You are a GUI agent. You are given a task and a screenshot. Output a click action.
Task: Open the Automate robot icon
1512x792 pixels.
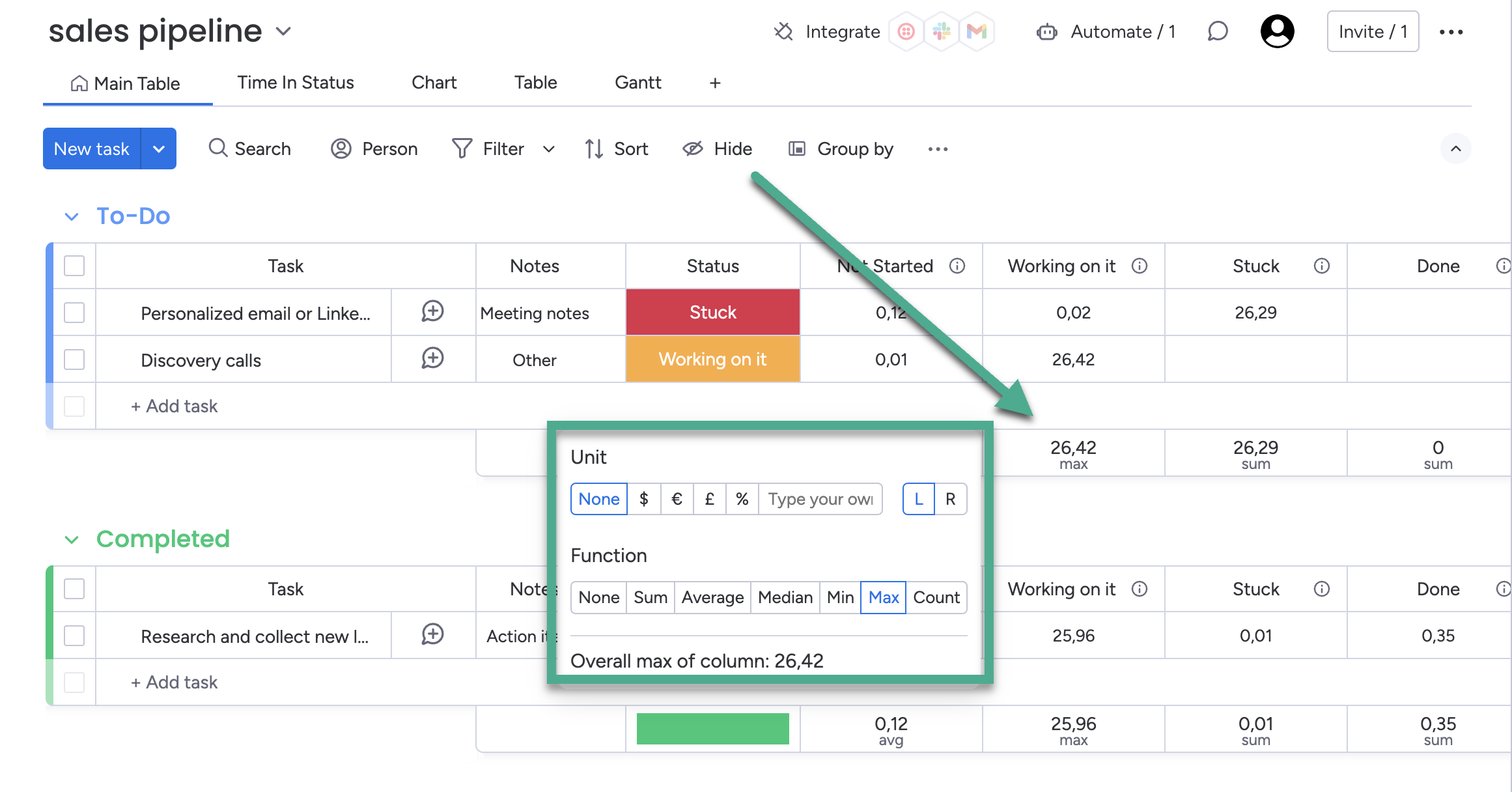[1046, 32]
